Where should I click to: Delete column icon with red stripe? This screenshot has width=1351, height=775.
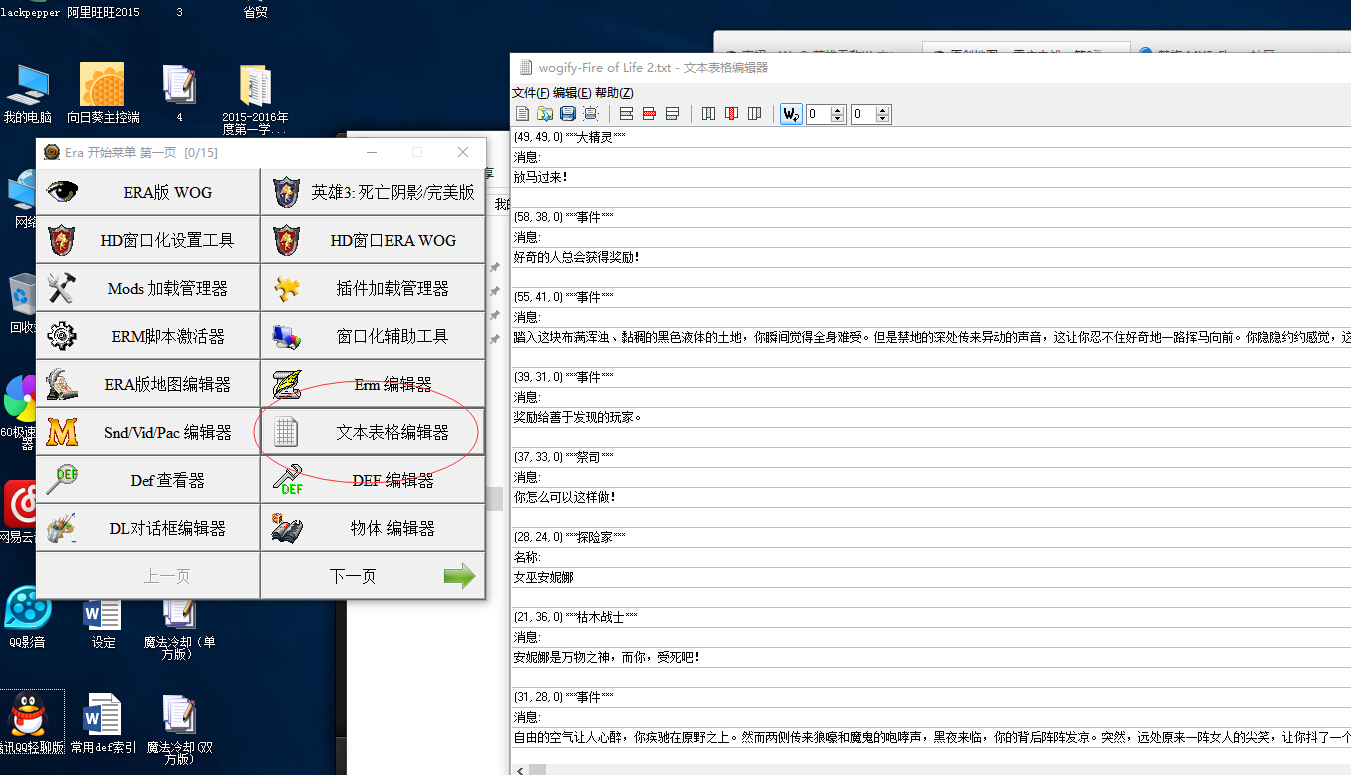point(732,114)
